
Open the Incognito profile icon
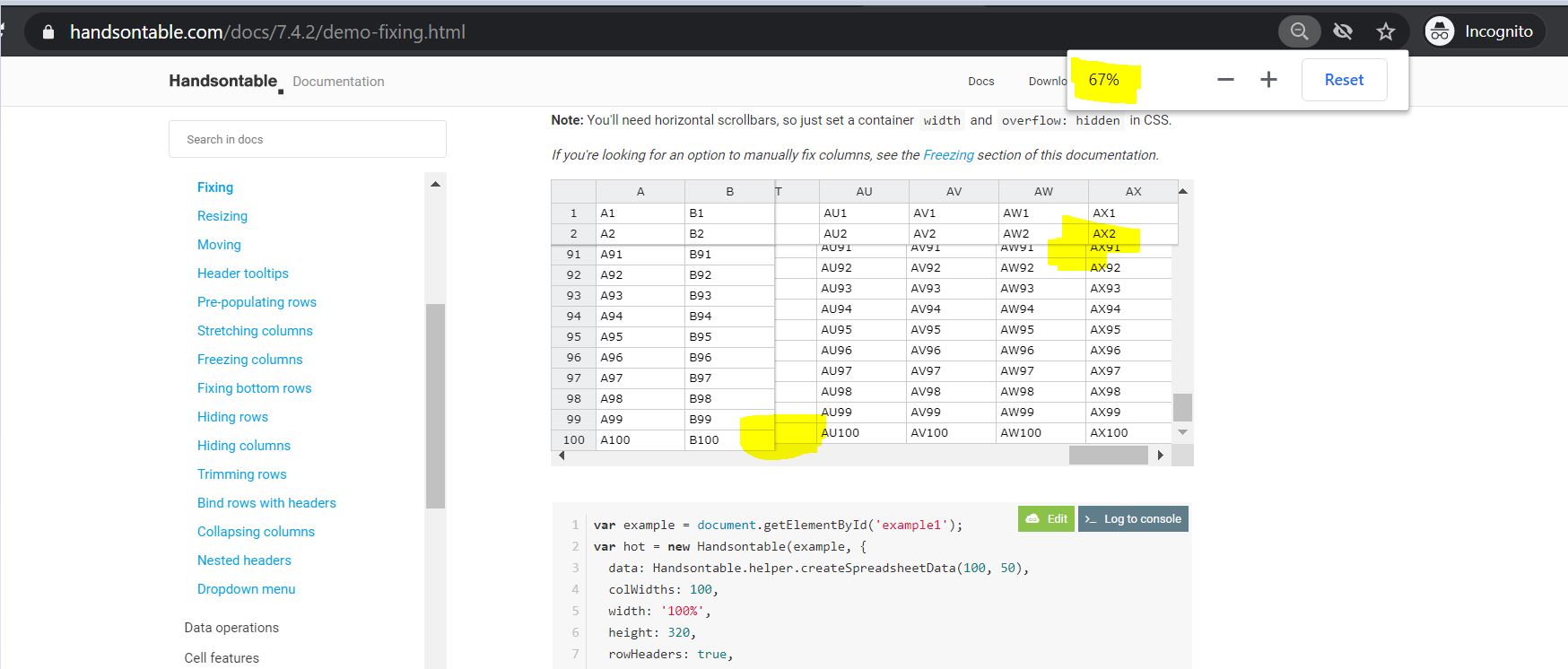(x=1440, y=31)
